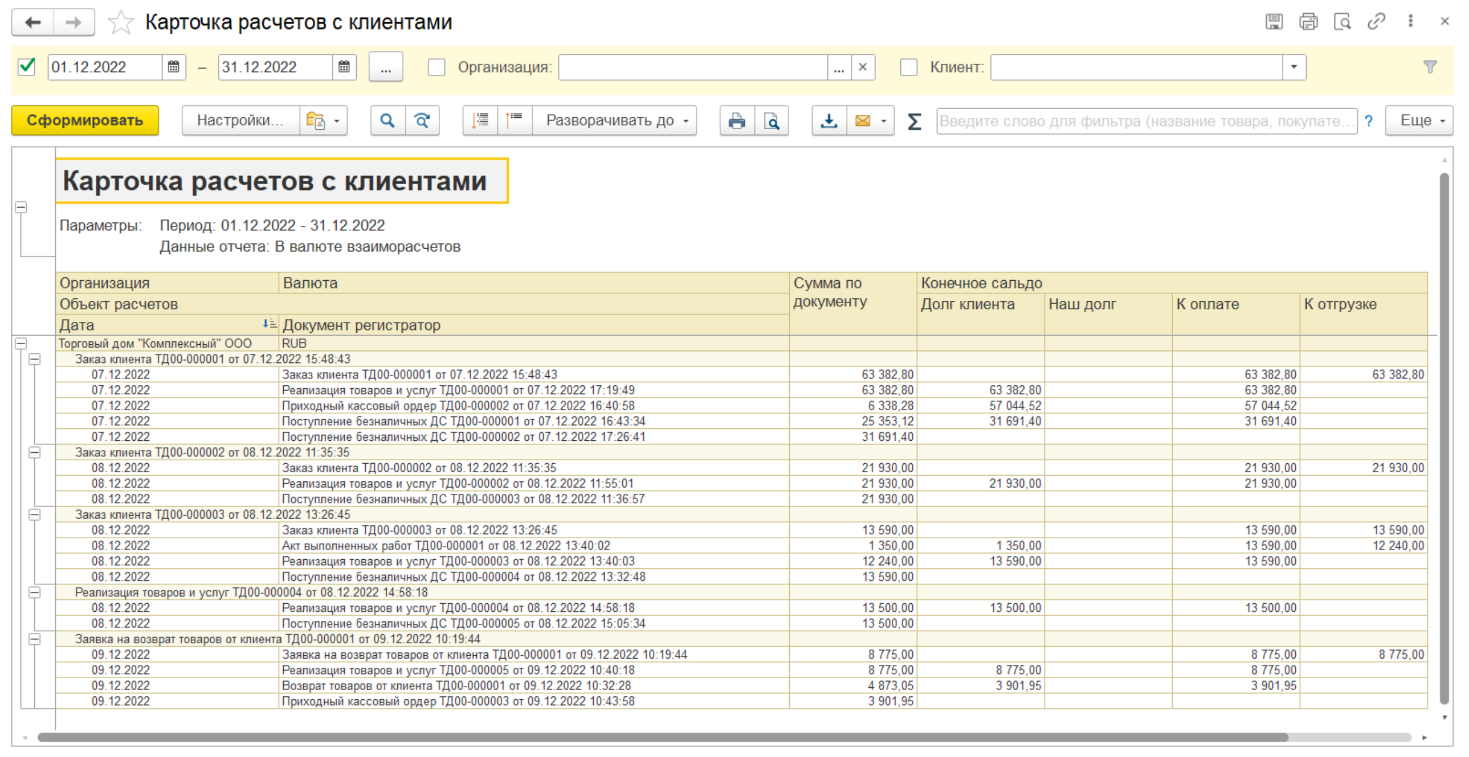Click the filter word search field
The image size is (1469, 757).
(1146, 121)
